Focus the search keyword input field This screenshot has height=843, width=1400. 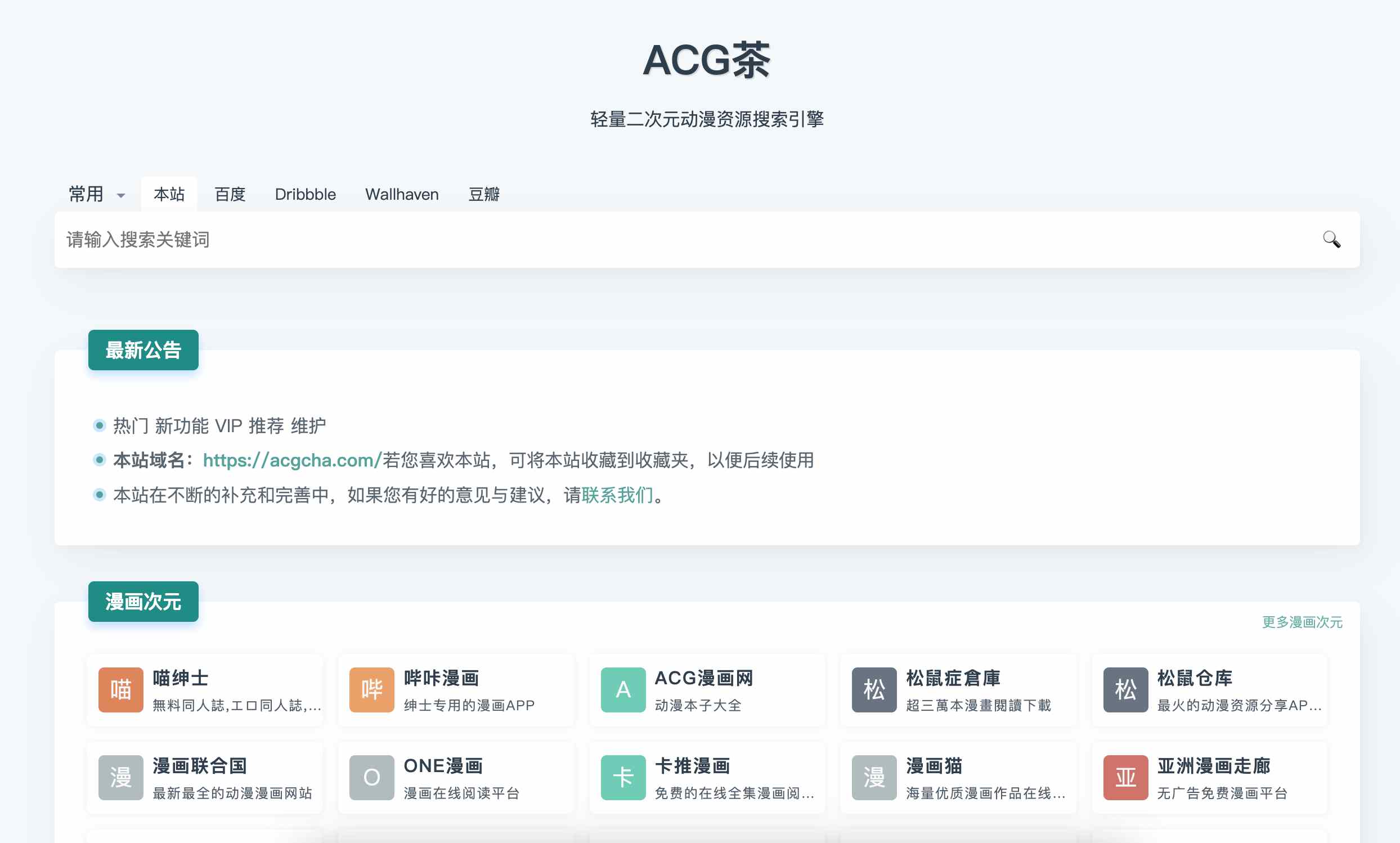click(681, 239)
